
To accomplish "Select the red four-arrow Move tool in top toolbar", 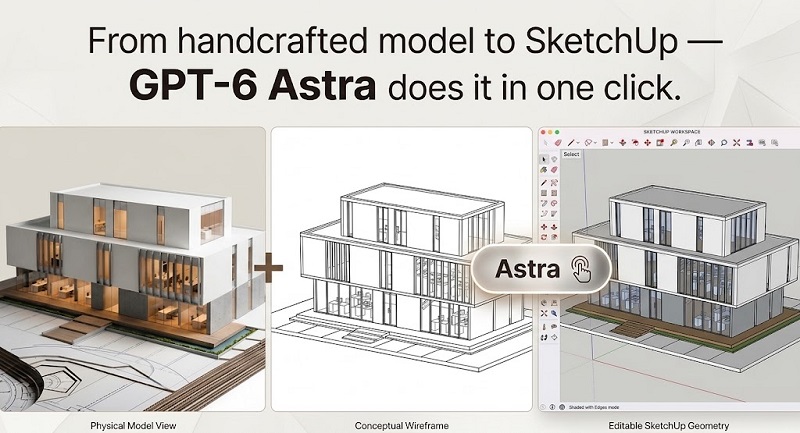I will click(647, 143).
